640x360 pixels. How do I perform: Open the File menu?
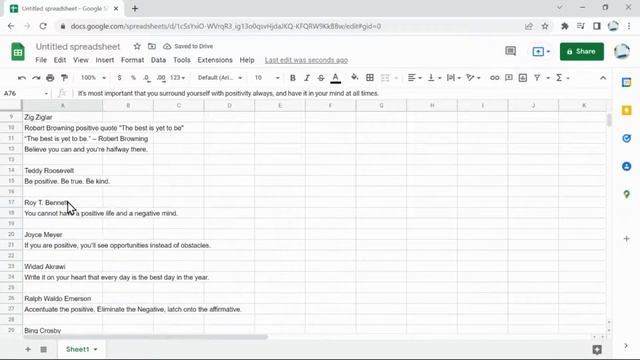[41, 60]
